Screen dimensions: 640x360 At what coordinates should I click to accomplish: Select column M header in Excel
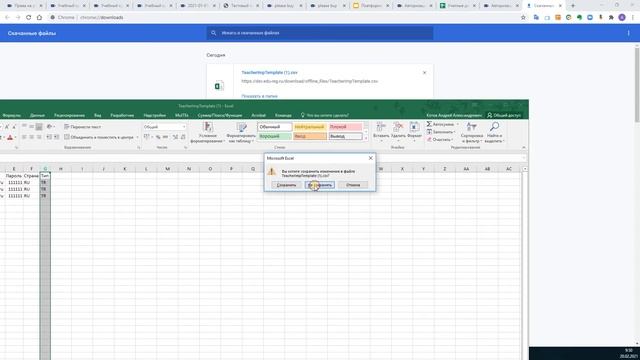(x=167, y=169)
